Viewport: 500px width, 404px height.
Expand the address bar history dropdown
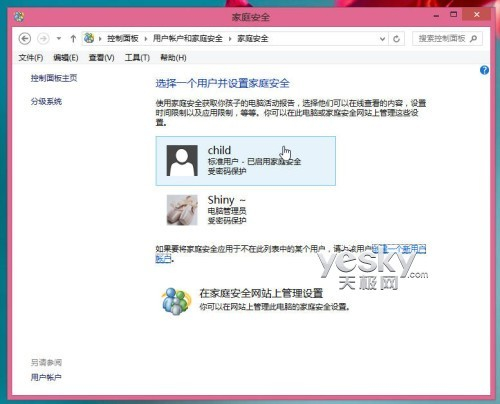382,39
